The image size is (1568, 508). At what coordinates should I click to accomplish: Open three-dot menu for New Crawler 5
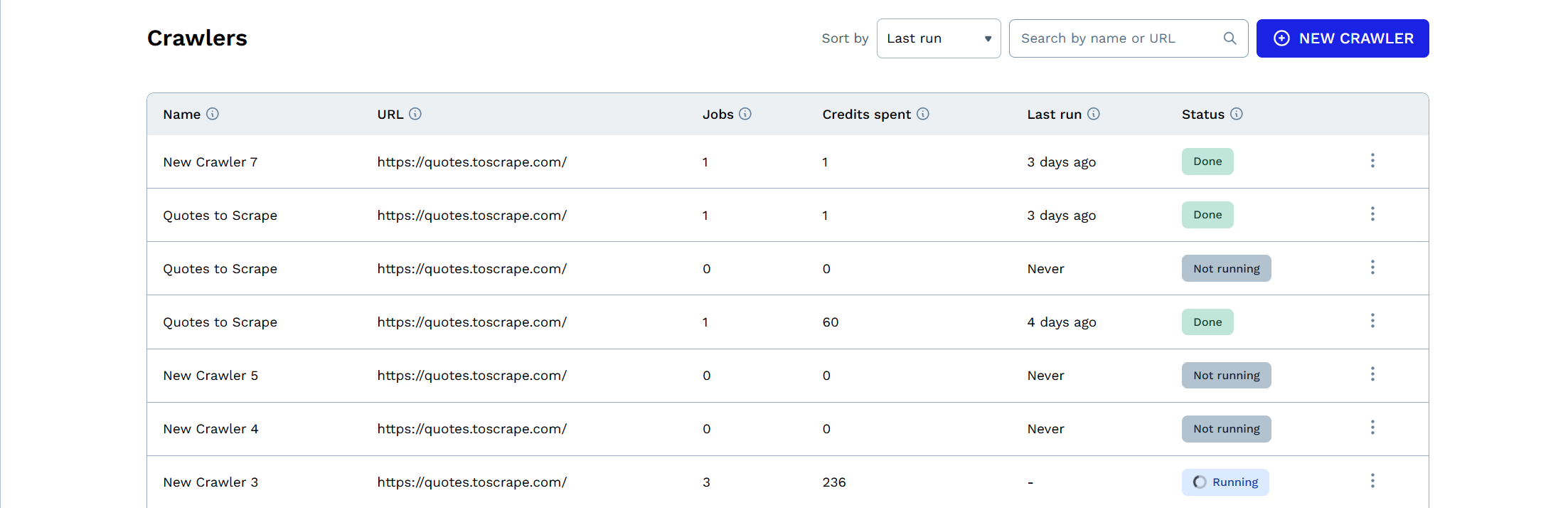click(x=1372, y=374)
